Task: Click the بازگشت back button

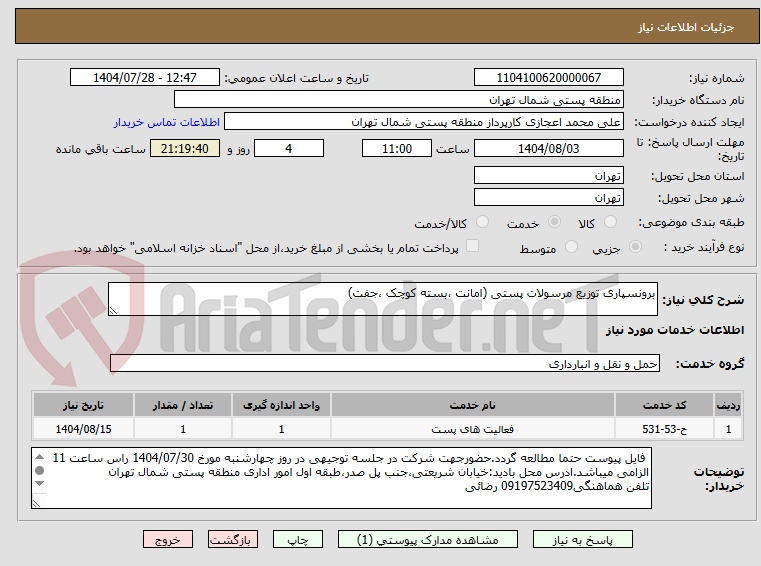Action: [x=232, y=540]
